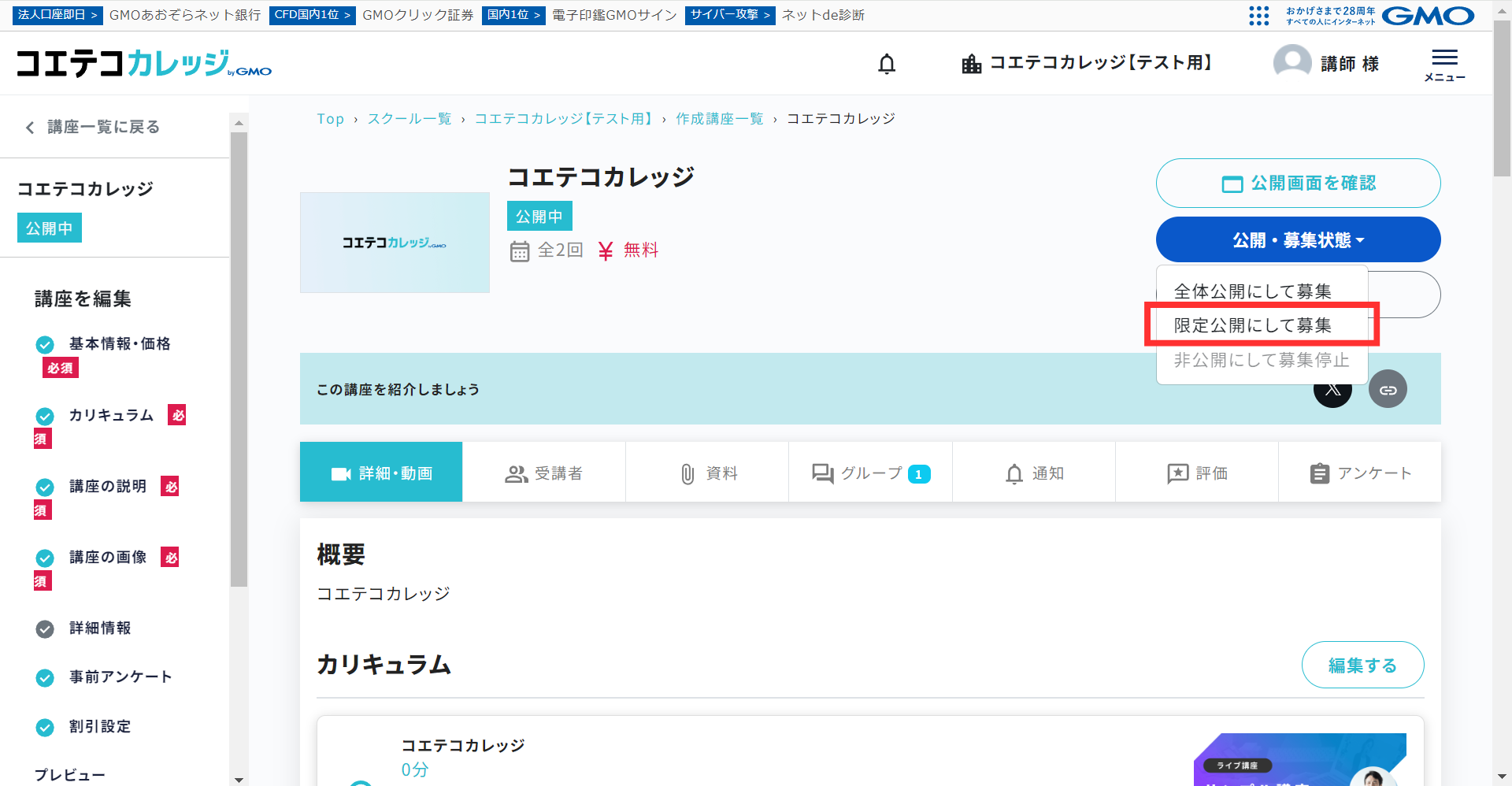Open 割引設定 in the sidebar

pos(99,726)
